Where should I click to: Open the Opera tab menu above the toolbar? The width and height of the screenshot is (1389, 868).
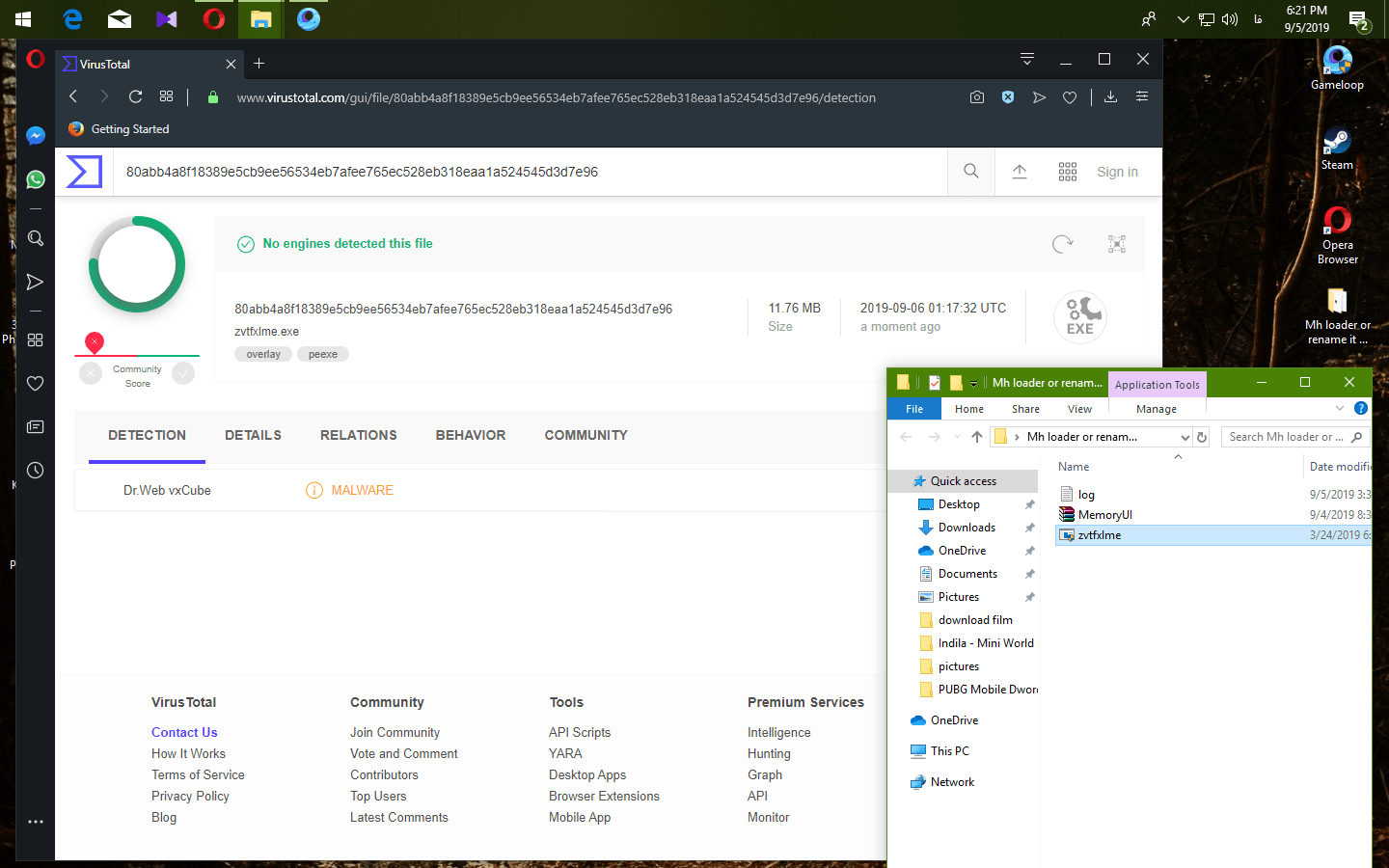click(1027, 60)
